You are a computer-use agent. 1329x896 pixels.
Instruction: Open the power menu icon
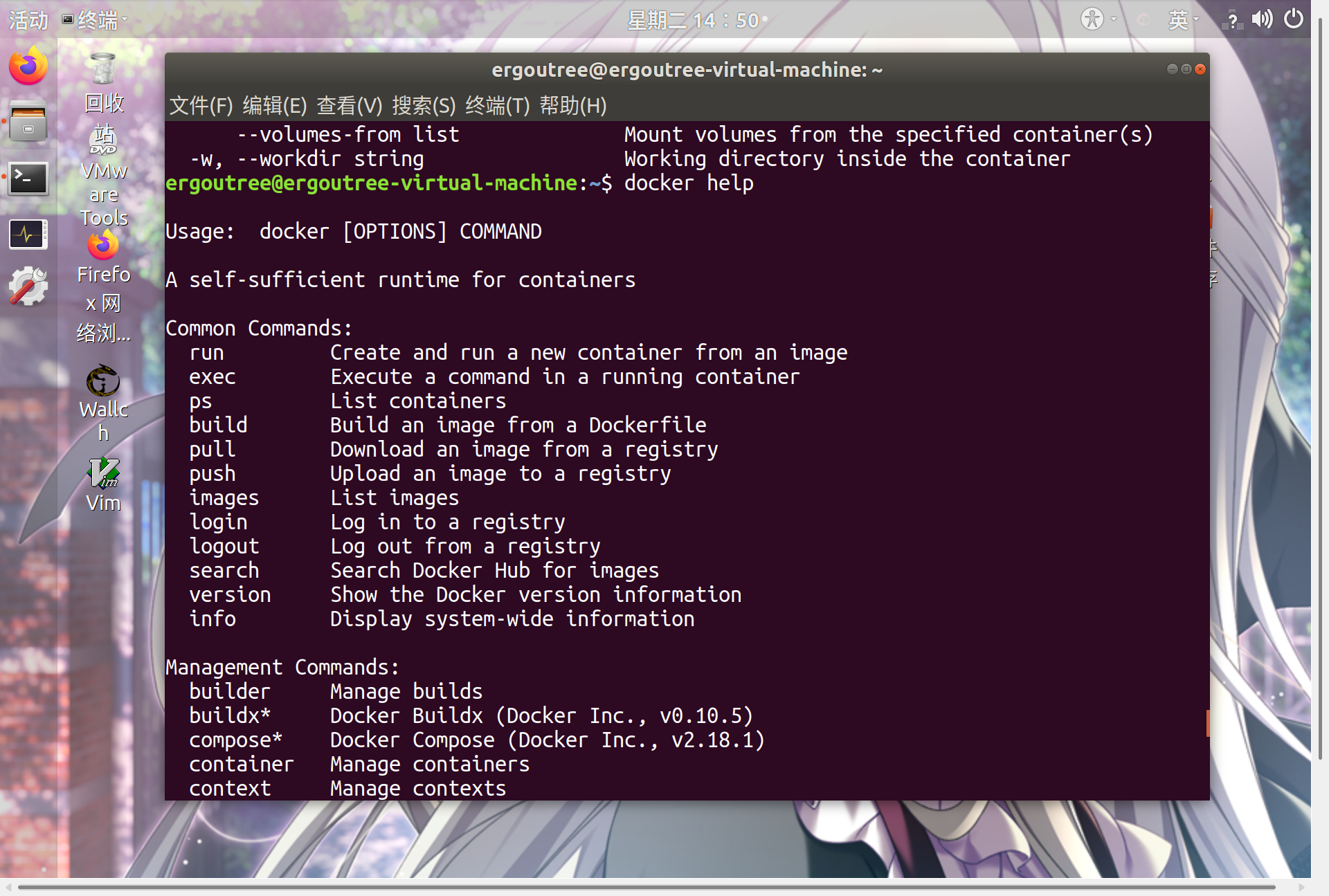1294,19
